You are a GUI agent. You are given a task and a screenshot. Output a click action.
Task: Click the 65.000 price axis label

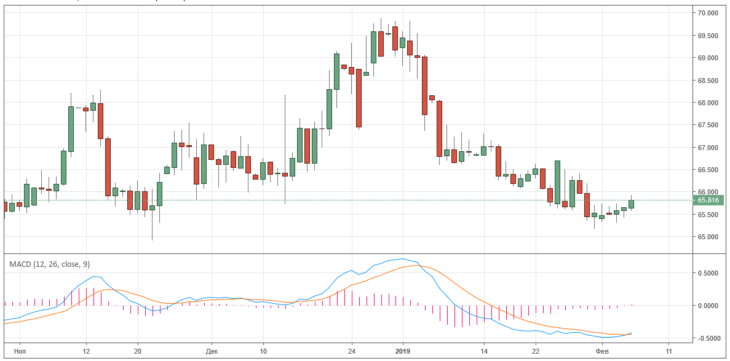708,237
